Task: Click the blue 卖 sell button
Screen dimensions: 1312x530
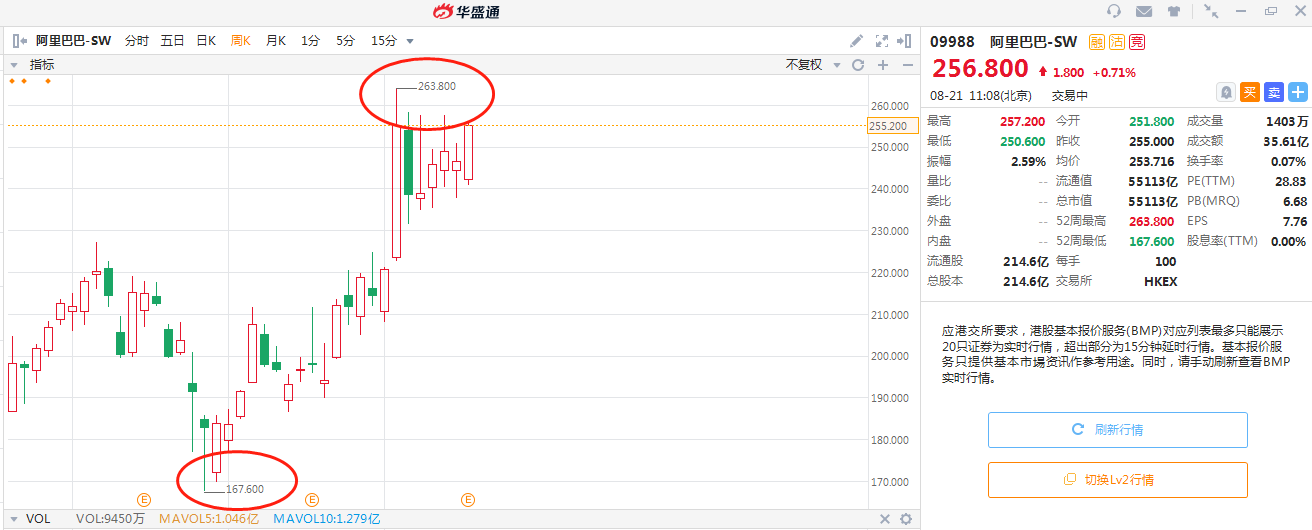Action: [1273, 92]
